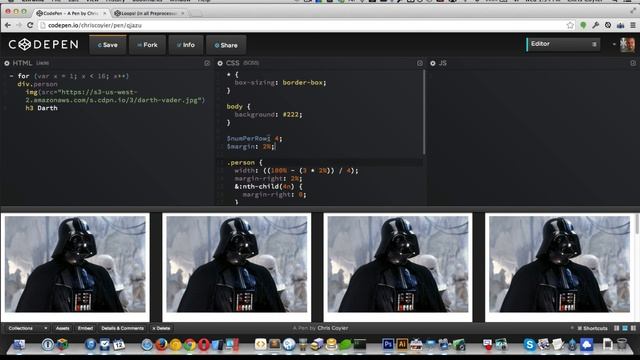Click the wrench extension icon

pyautogui.click(x=596, y=25)
